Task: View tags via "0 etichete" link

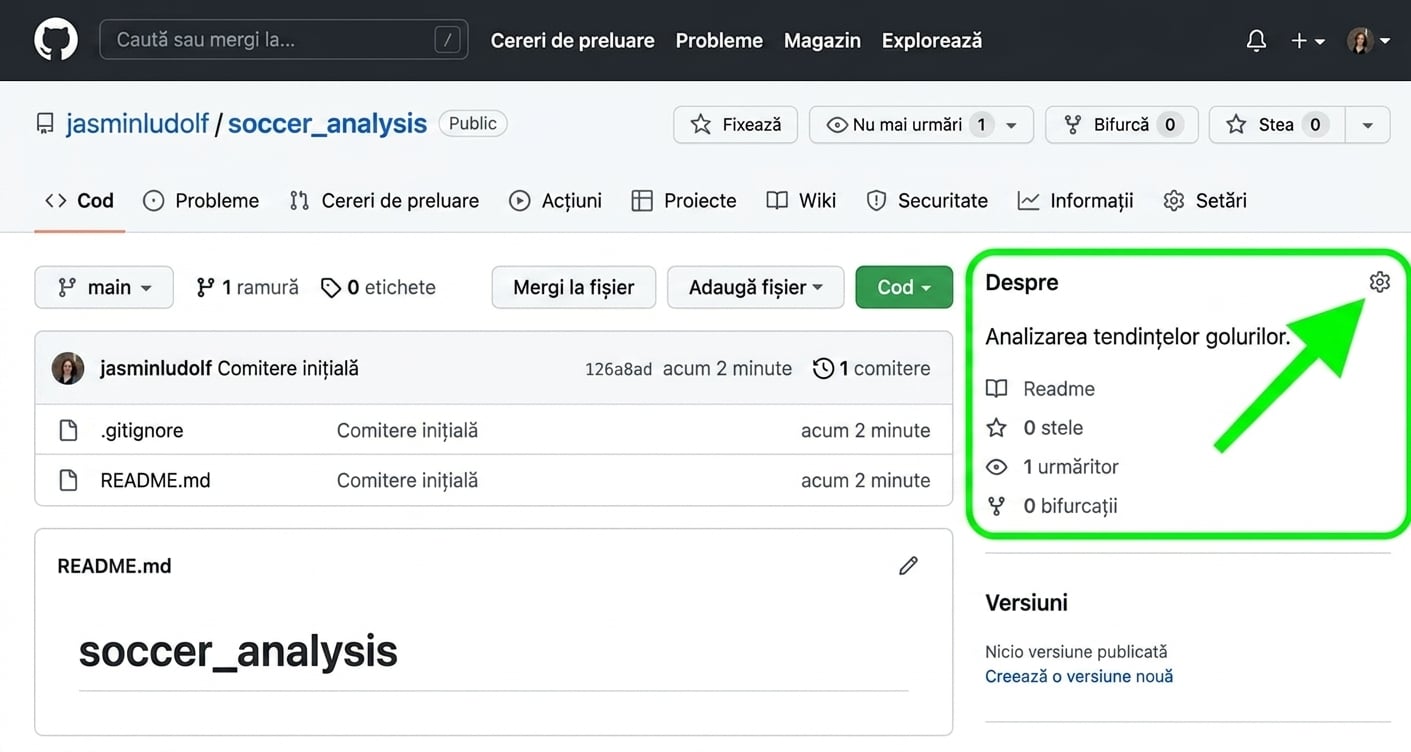Action: (378, 287)
